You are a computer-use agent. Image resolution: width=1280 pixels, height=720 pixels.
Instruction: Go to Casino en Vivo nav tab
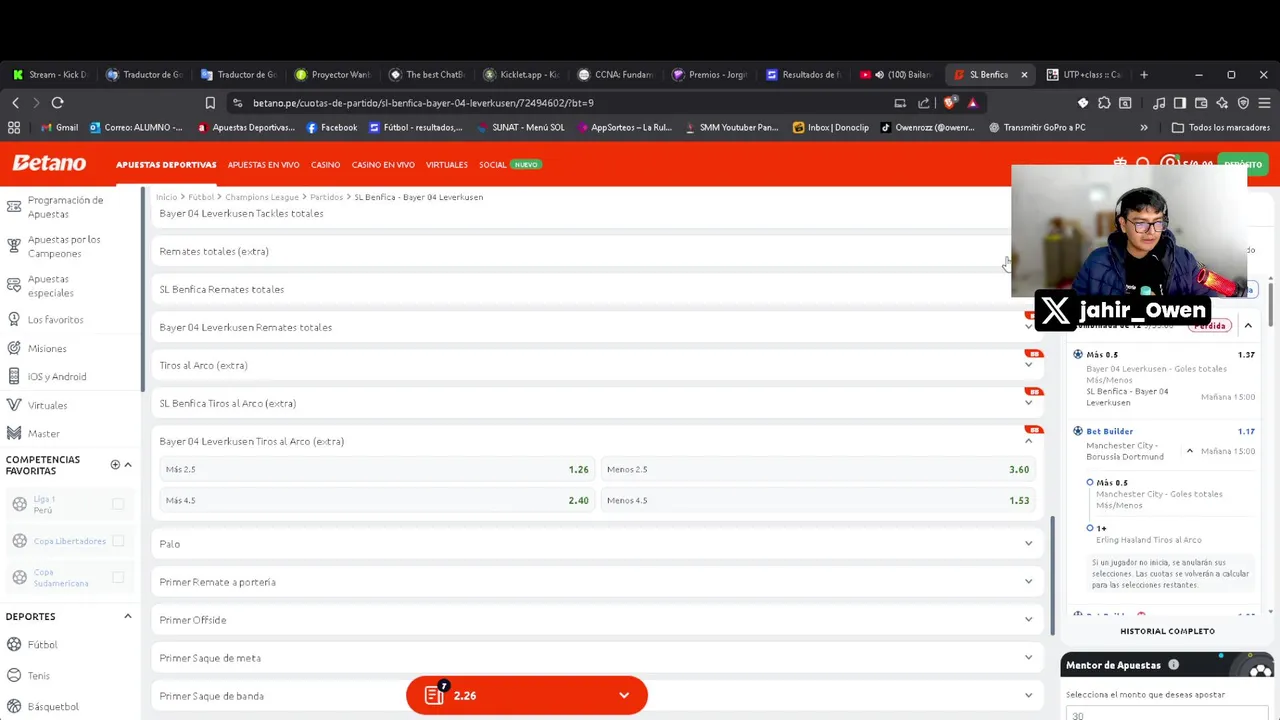pyautogui.click(x=383, y=164)
